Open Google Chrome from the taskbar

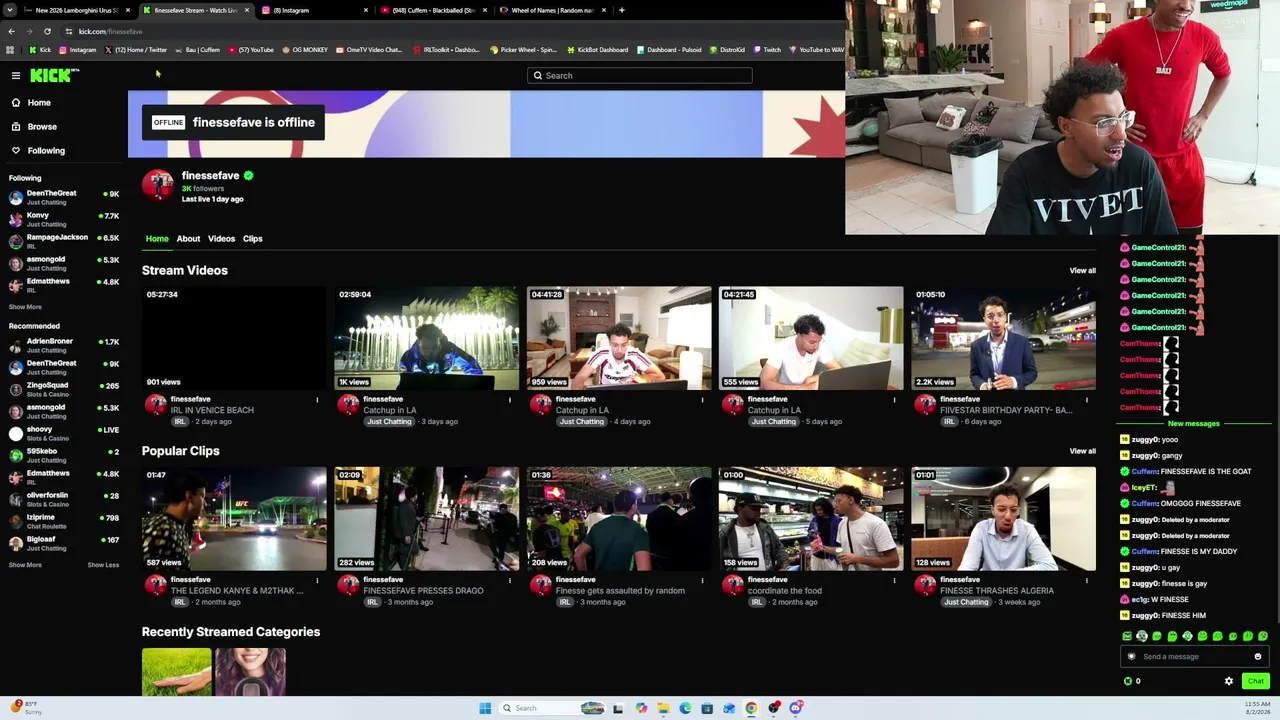(751, 708)
